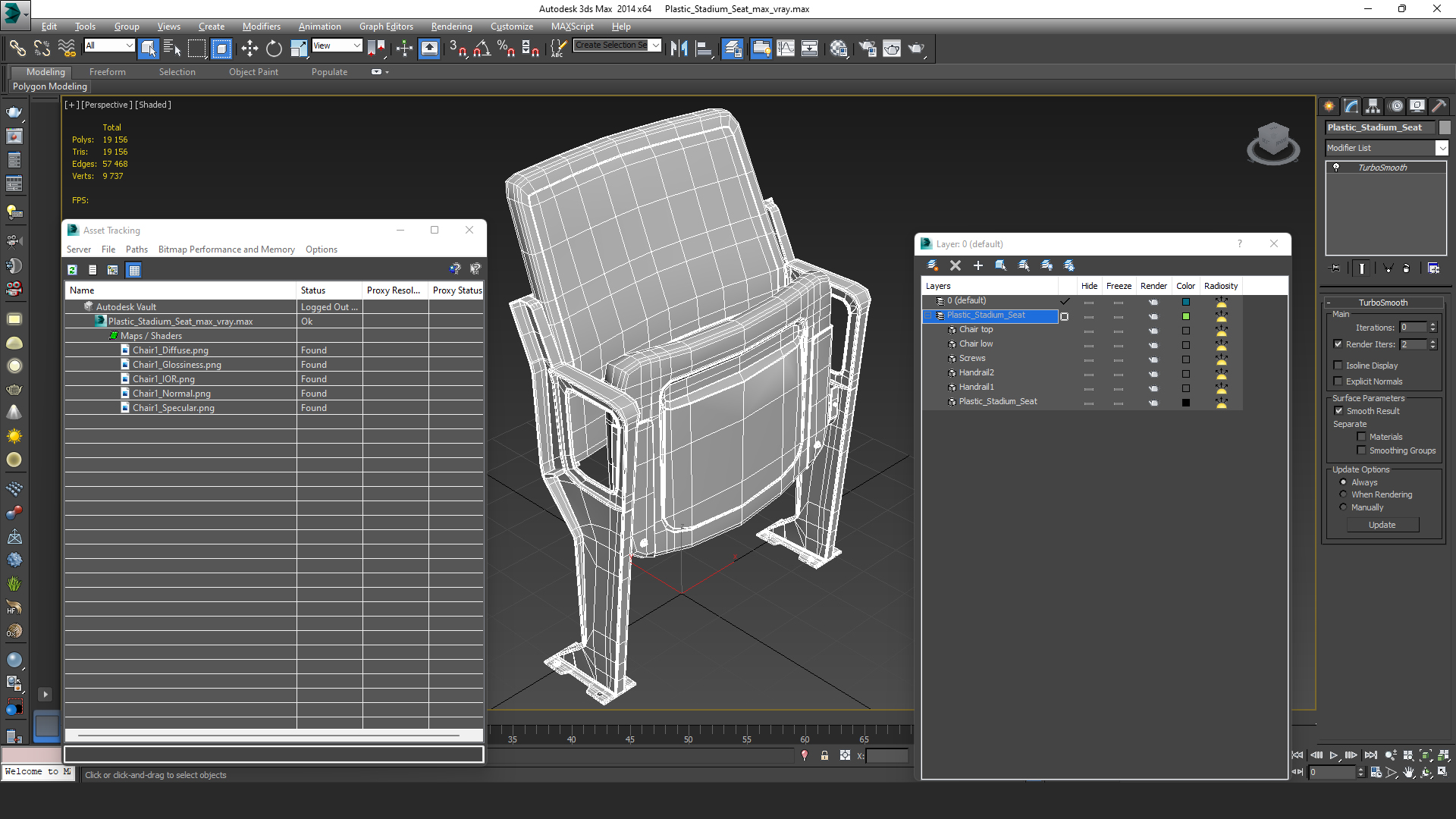
Task: Switch to the Freeform ribbon tab
Action: (108, 72)
